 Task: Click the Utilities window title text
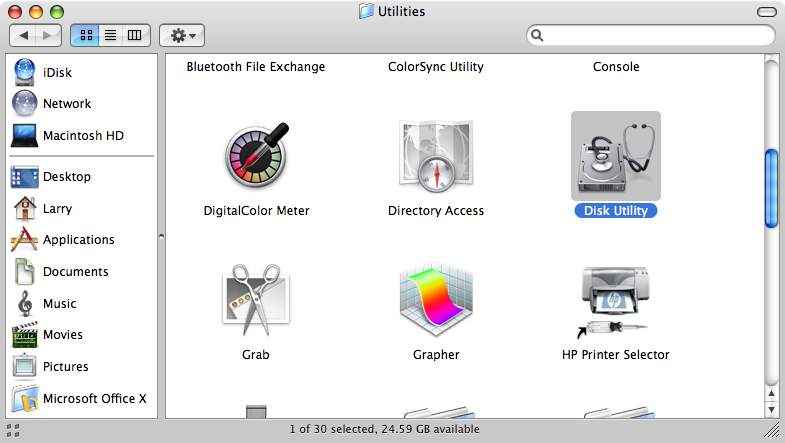point(402,12)
